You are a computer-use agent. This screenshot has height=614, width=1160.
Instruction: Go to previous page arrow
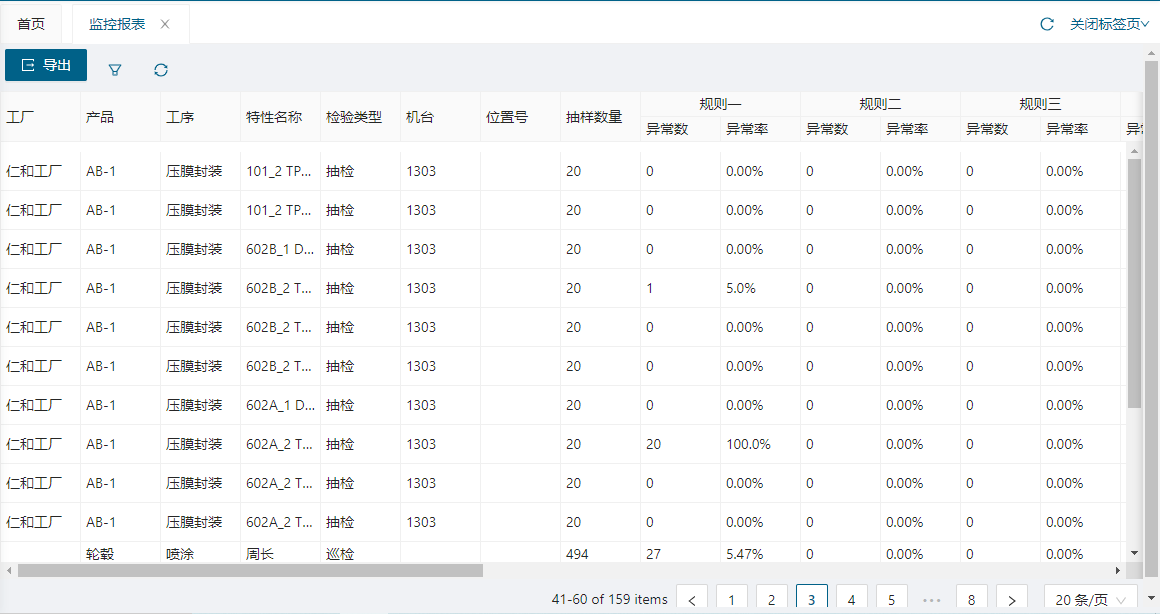(692, 599)
